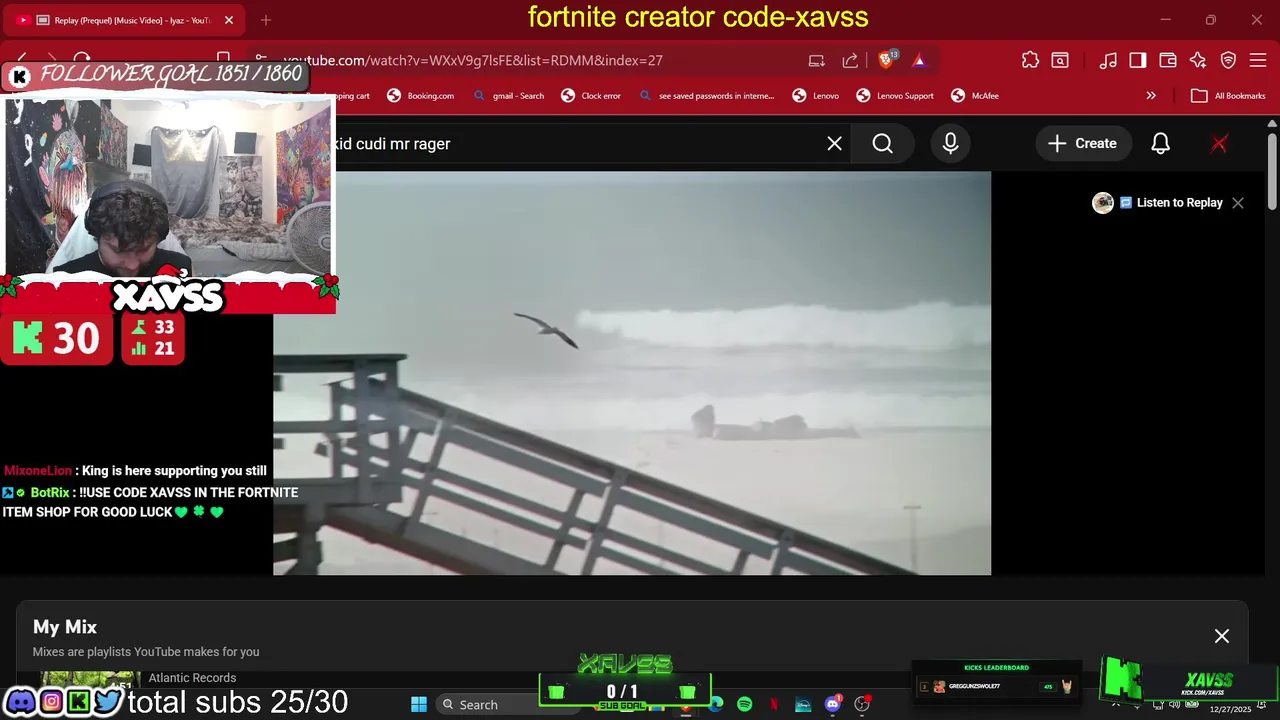Click the YouTube search magnifier button
The image size is (1280, 720).
[x=882, y=144]
